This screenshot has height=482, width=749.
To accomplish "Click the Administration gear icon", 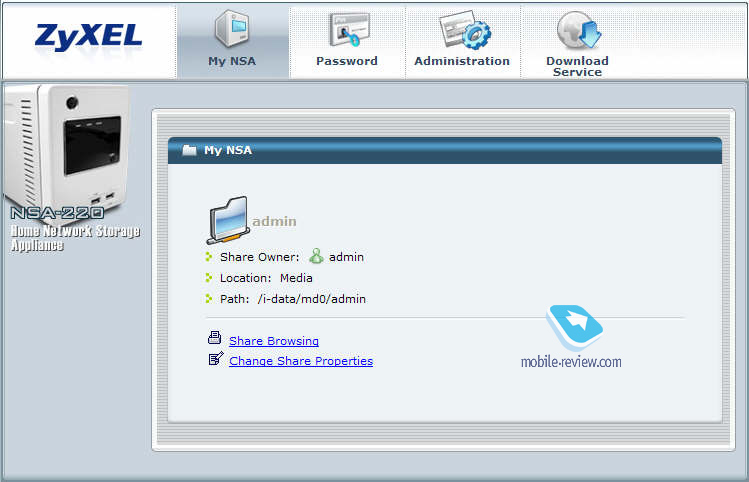I will (465, 30).
